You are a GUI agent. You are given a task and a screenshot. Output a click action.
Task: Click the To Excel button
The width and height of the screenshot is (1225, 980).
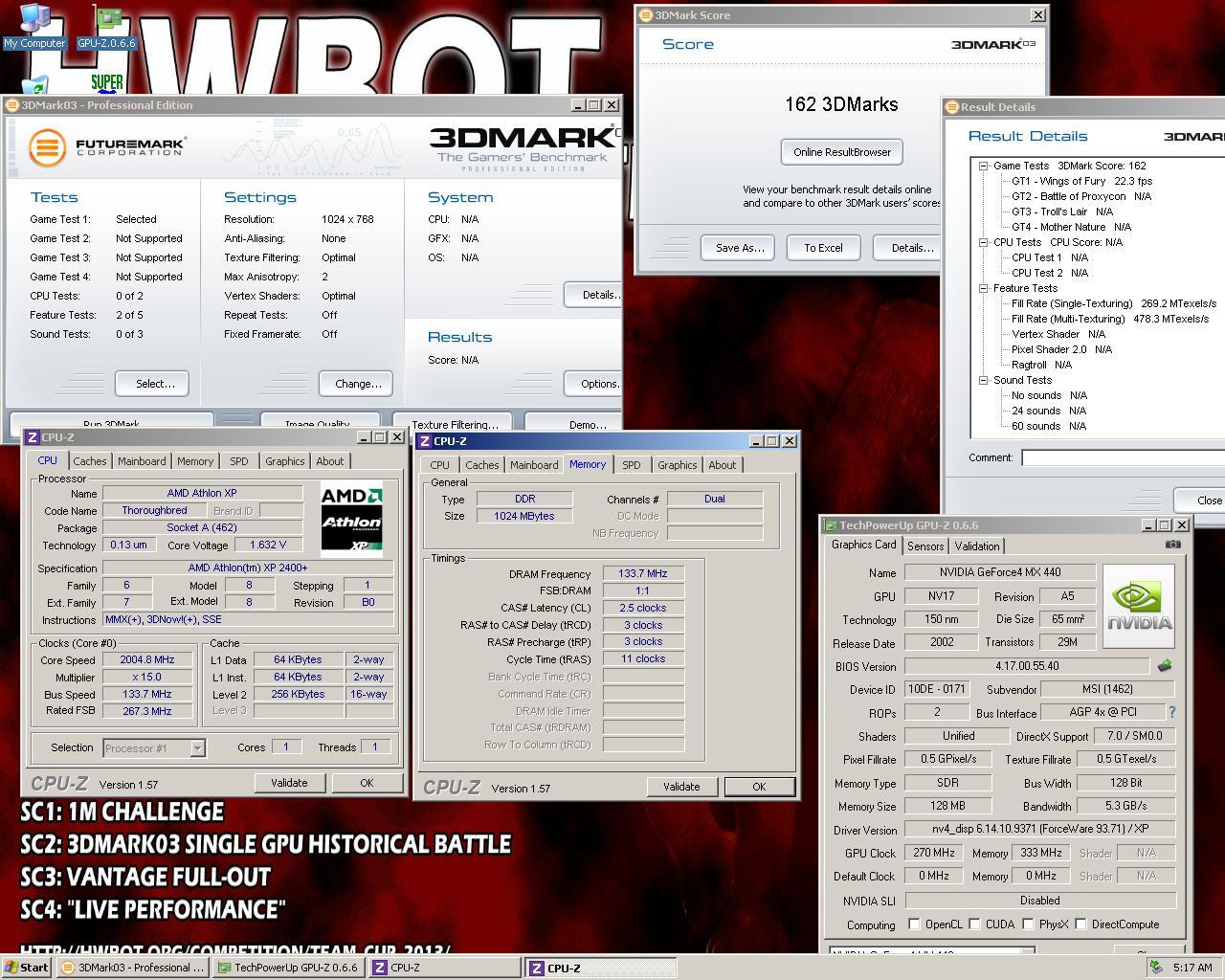(x=823, y=248)
